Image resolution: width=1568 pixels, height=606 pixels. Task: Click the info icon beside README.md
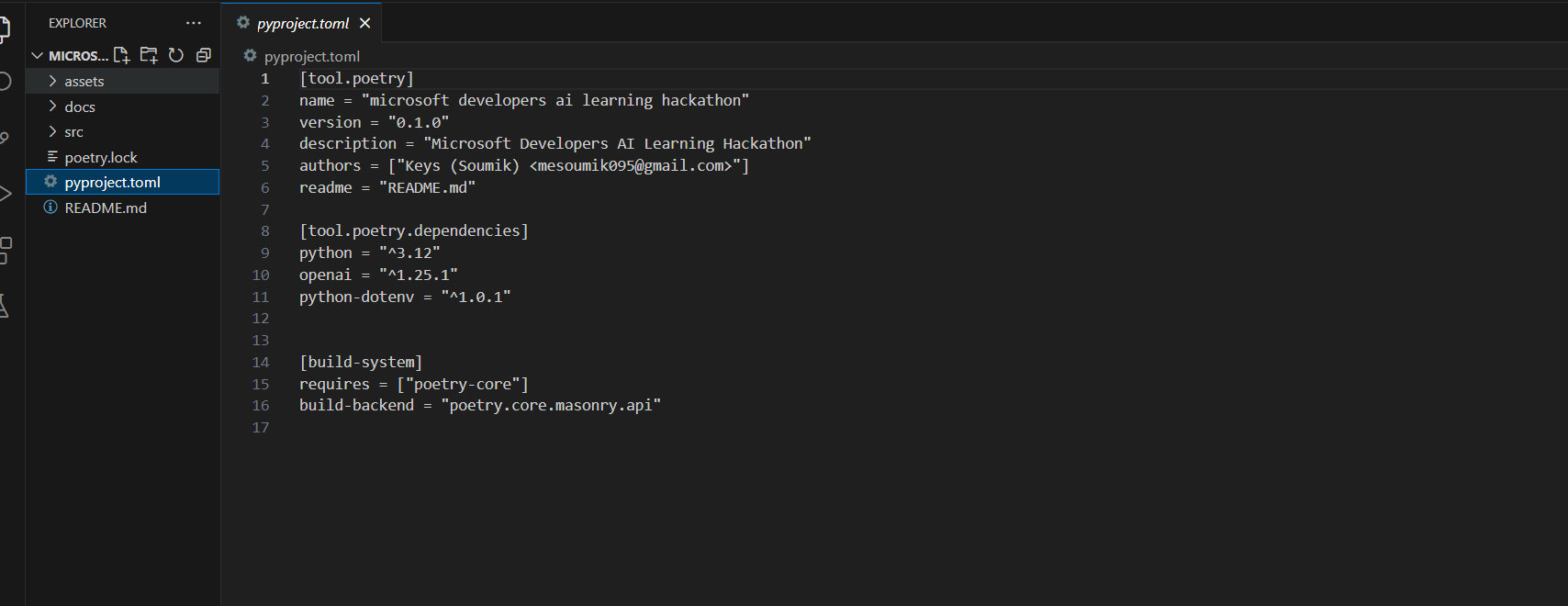point(50,208)
